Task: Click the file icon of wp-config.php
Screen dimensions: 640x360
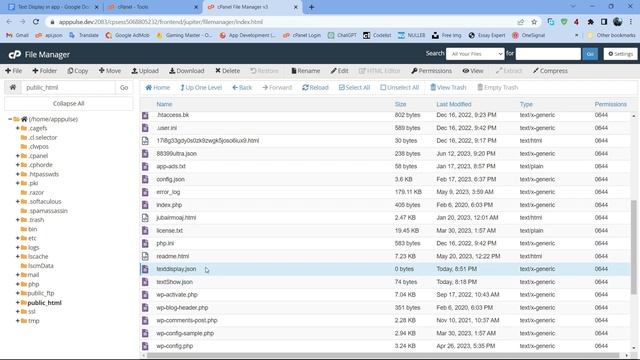Action: pos(145,346)
